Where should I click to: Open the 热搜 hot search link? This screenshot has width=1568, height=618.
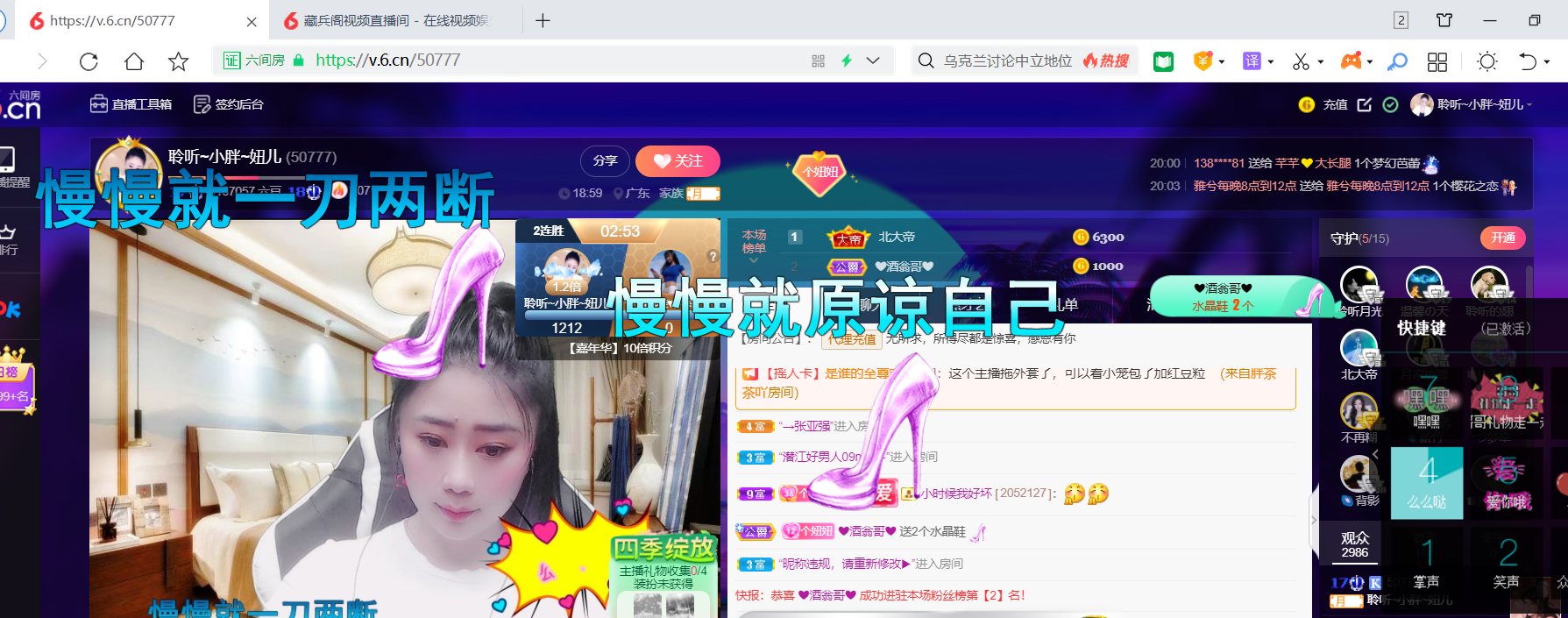click(1107, 60)
